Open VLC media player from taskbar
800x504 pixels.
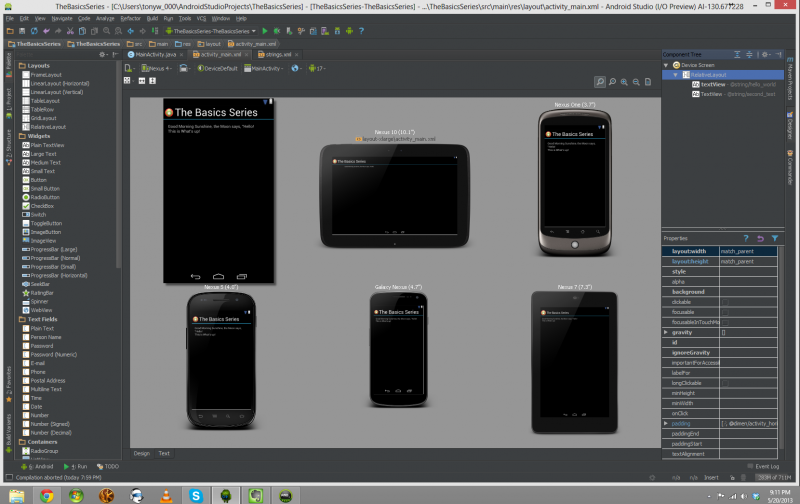coord(166,495)
